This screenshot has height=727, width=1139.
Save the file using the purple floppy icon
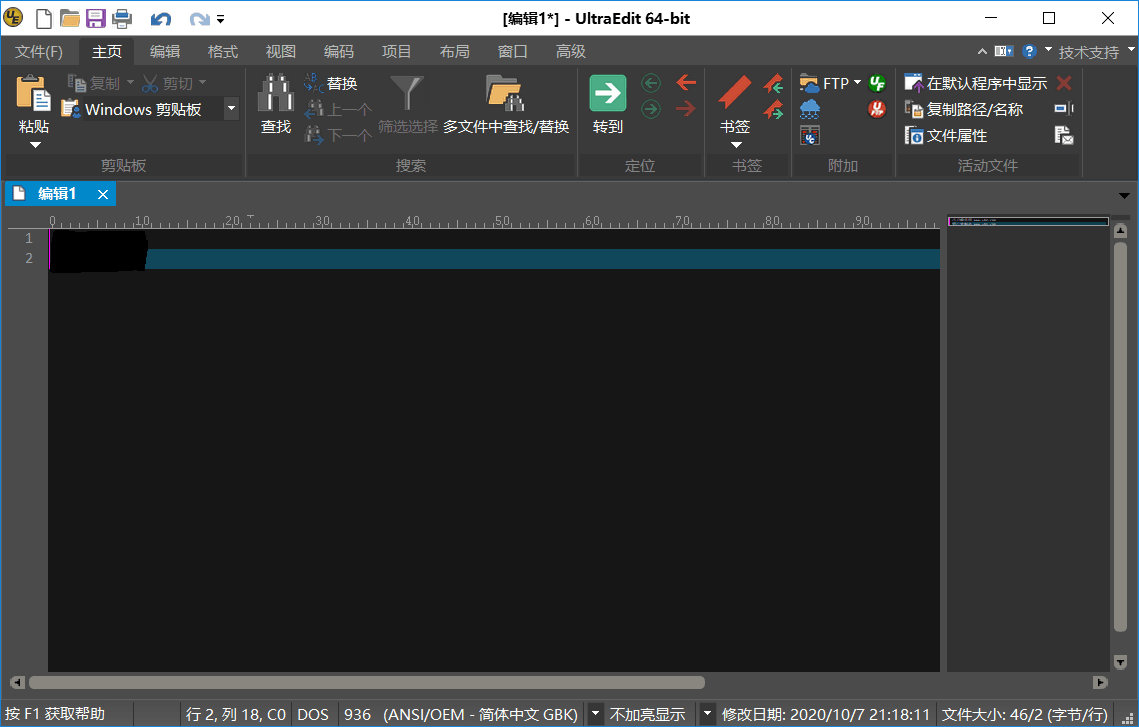[x=96, y=18]
